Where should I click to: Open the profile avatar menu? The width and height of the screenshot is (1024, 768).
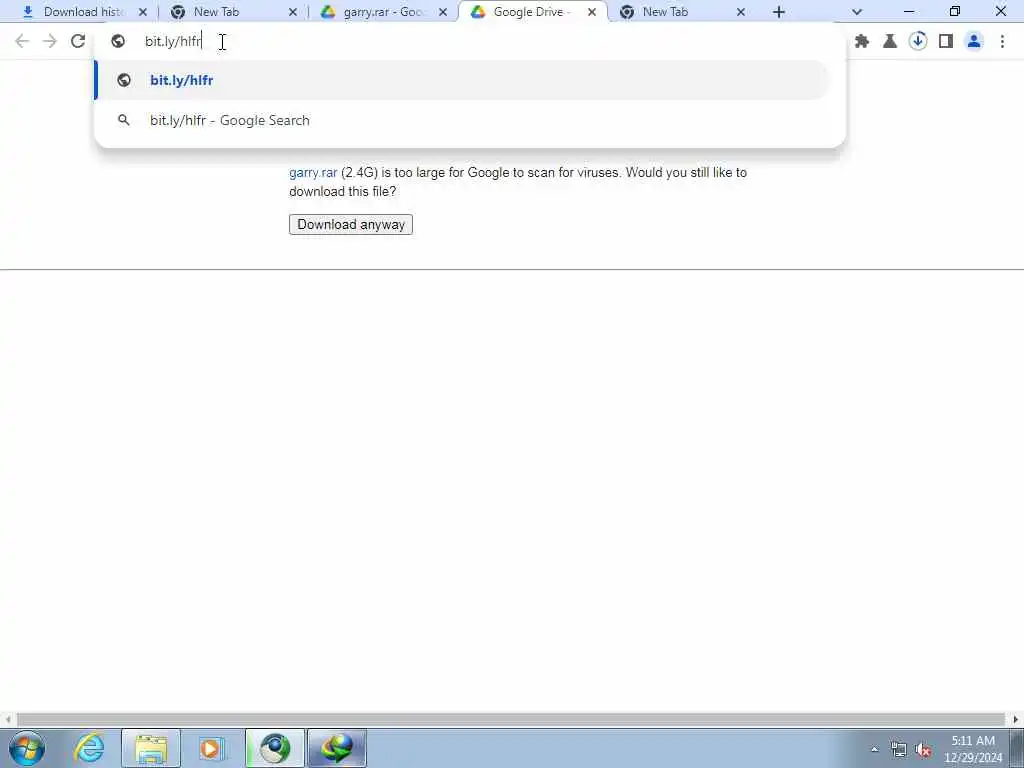point(974,41)
